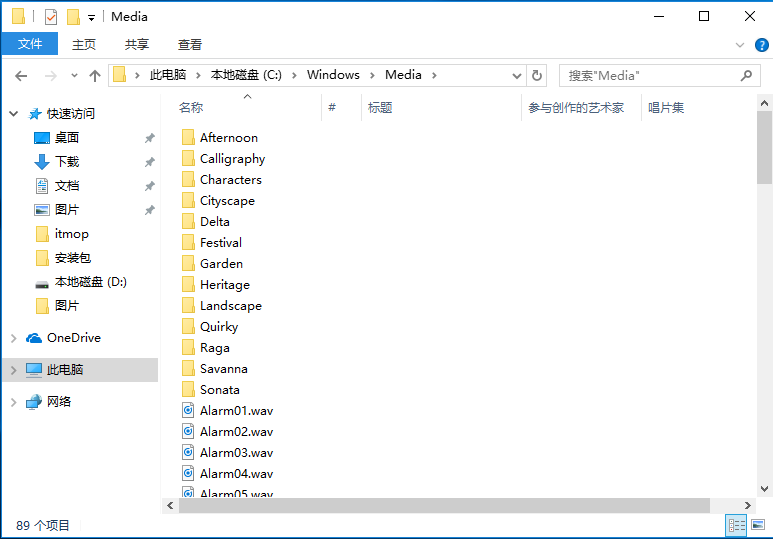Image resolution: width=773 pixels, height=539 pixels.
Task: Sort by the 名称 column header
Action: (191, 108)
